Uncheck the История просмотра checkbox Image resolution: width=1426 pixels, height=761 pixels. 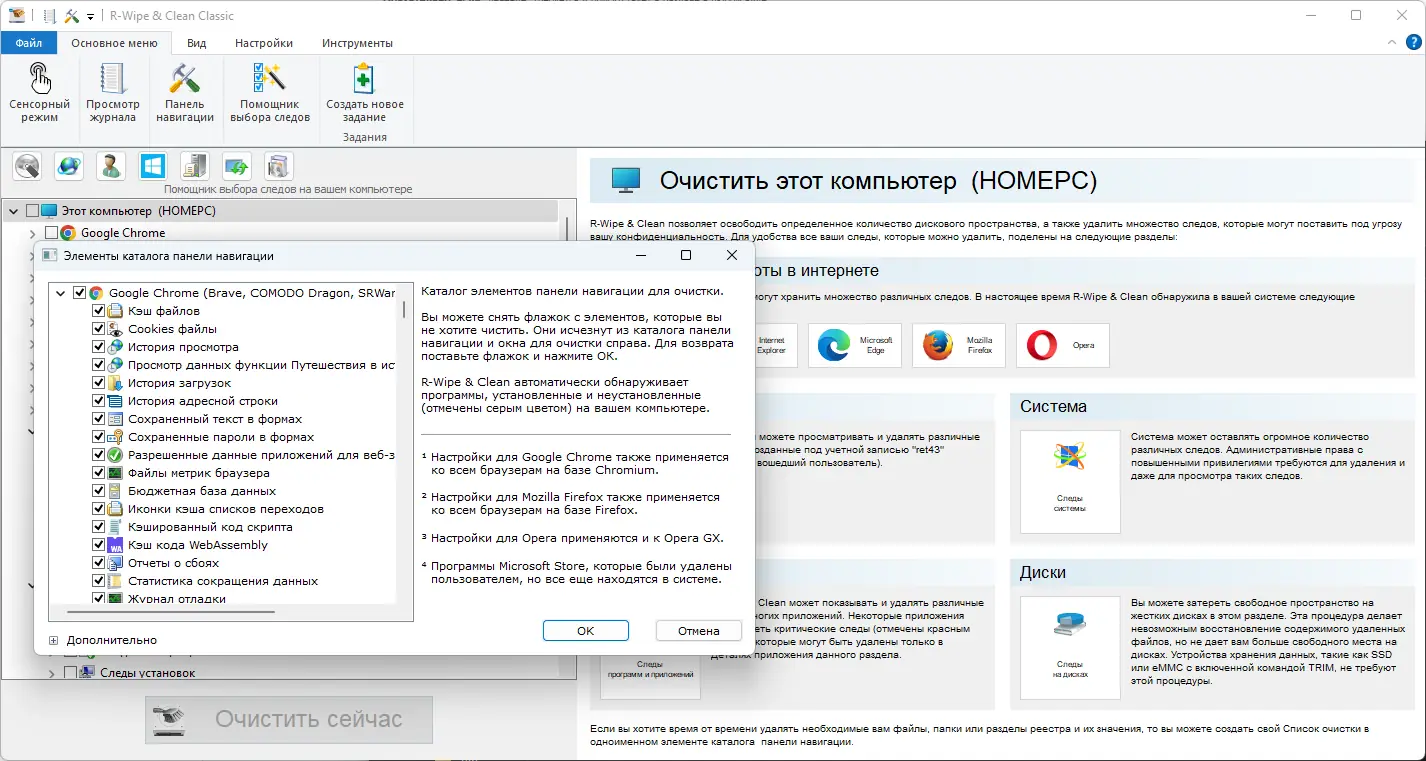(x=98, y=347)
